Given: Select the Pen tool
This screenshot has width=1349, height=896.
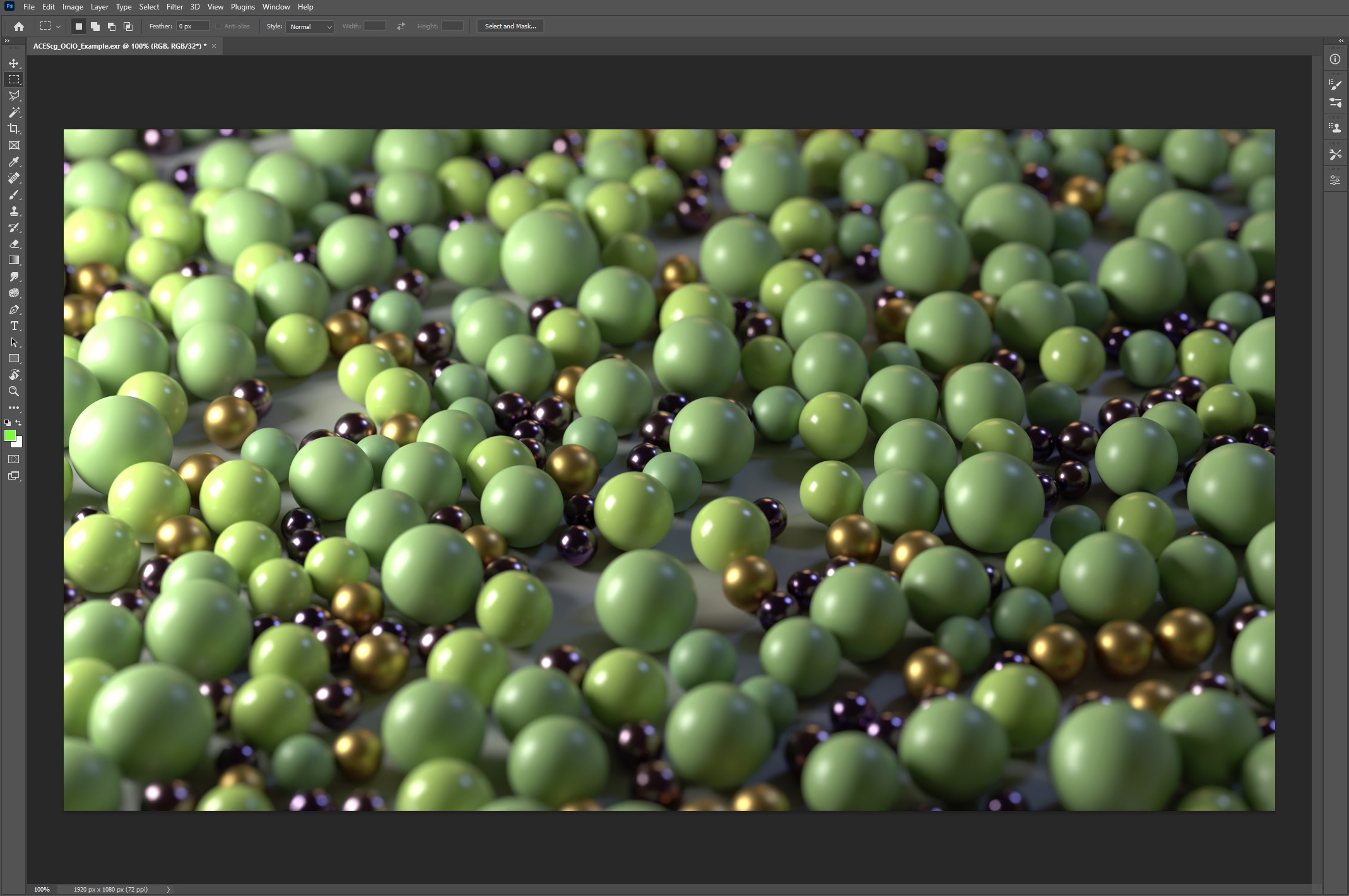Looking at the screenshot, I should click(14, 309).
